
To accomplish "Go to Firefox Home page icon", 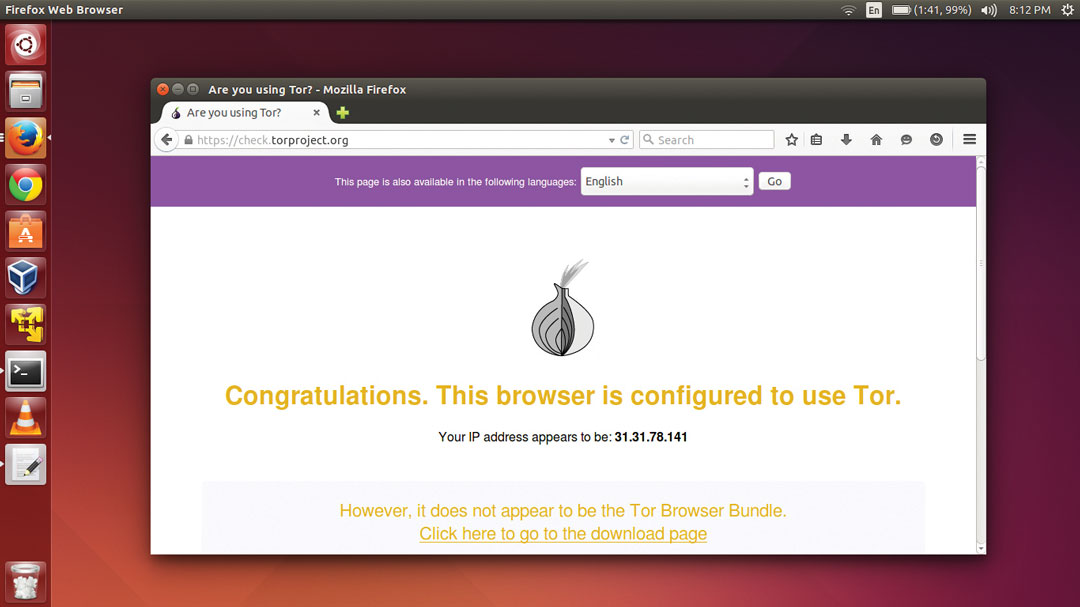I will pyautogui.click(x=876, y=140).
